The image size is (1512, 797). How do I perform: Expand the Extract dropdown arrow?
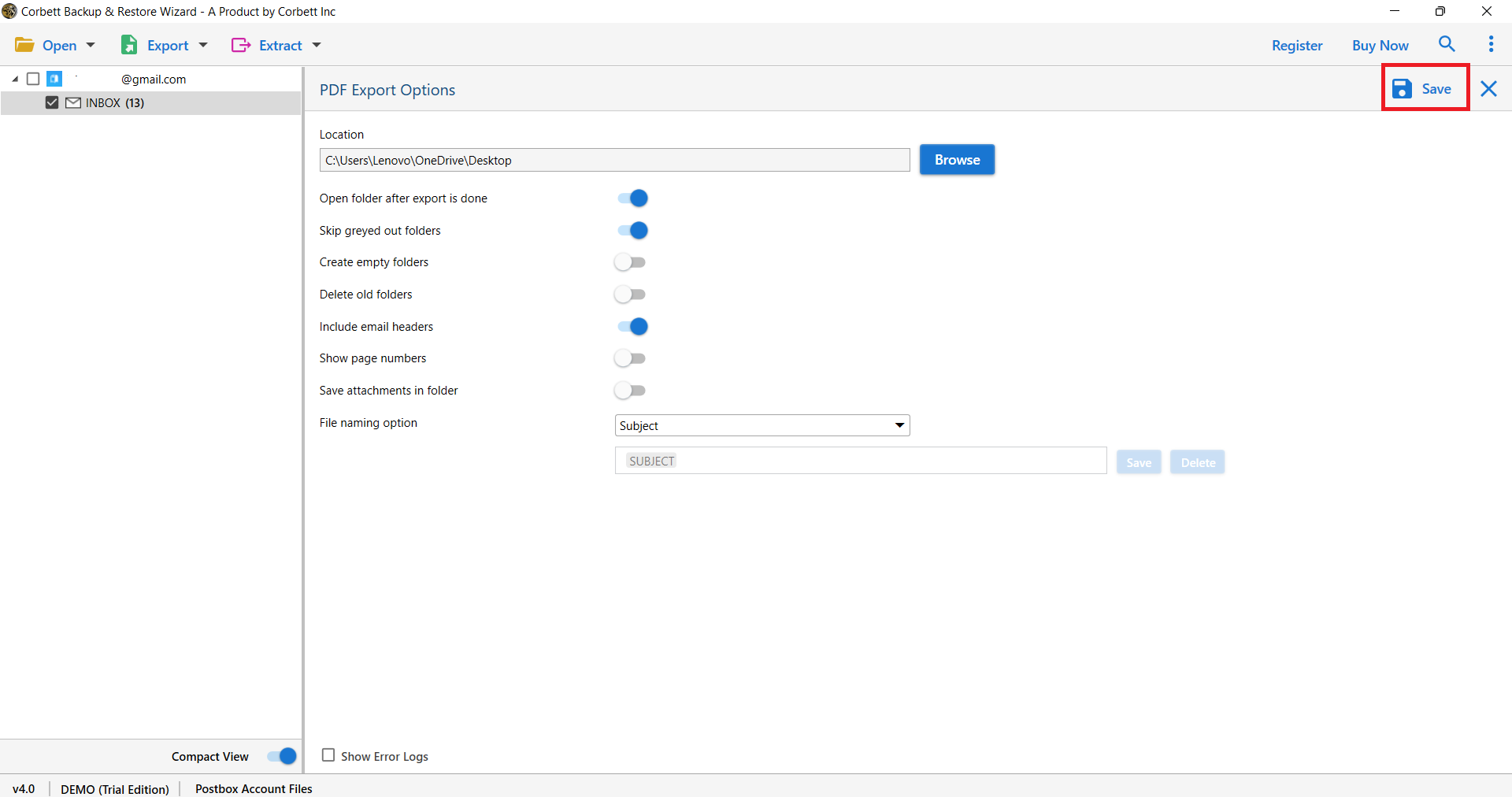point(317,45)
